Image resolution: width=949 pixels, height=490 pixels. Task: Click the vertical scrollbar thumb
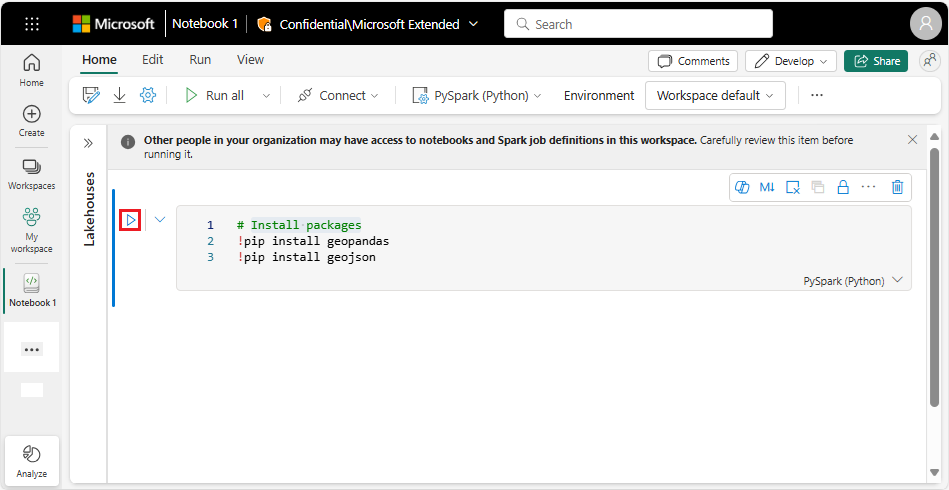point(934,276)
